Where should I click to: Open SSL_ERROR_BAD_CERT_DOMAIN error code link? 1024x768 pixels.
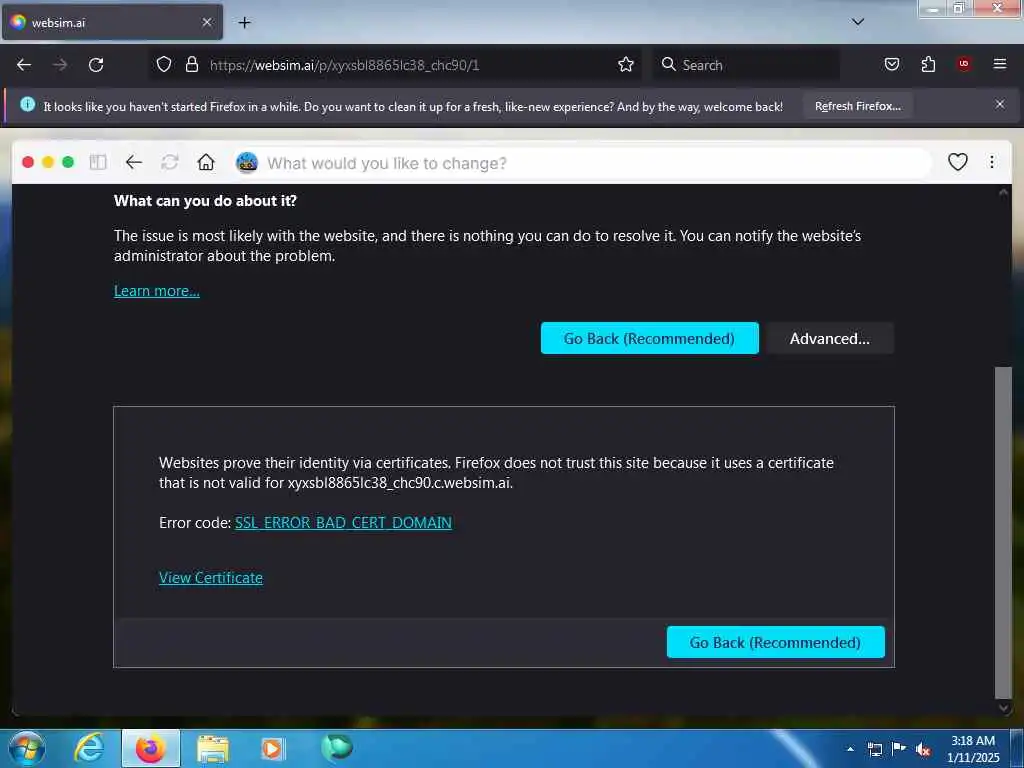[343, 522]
